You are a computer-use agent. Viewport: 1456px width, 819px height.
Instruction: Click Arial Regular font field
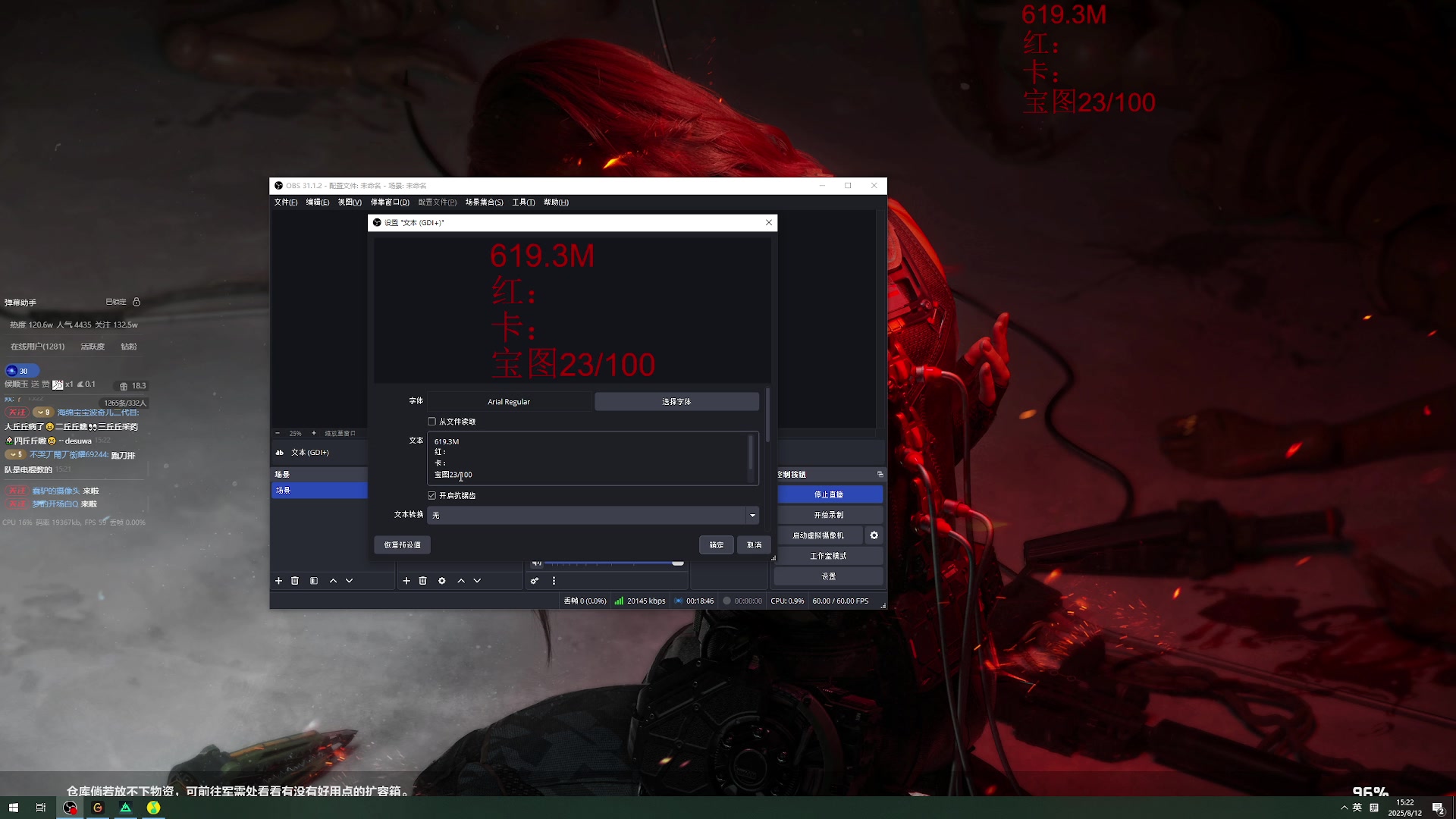pos(509,402)
